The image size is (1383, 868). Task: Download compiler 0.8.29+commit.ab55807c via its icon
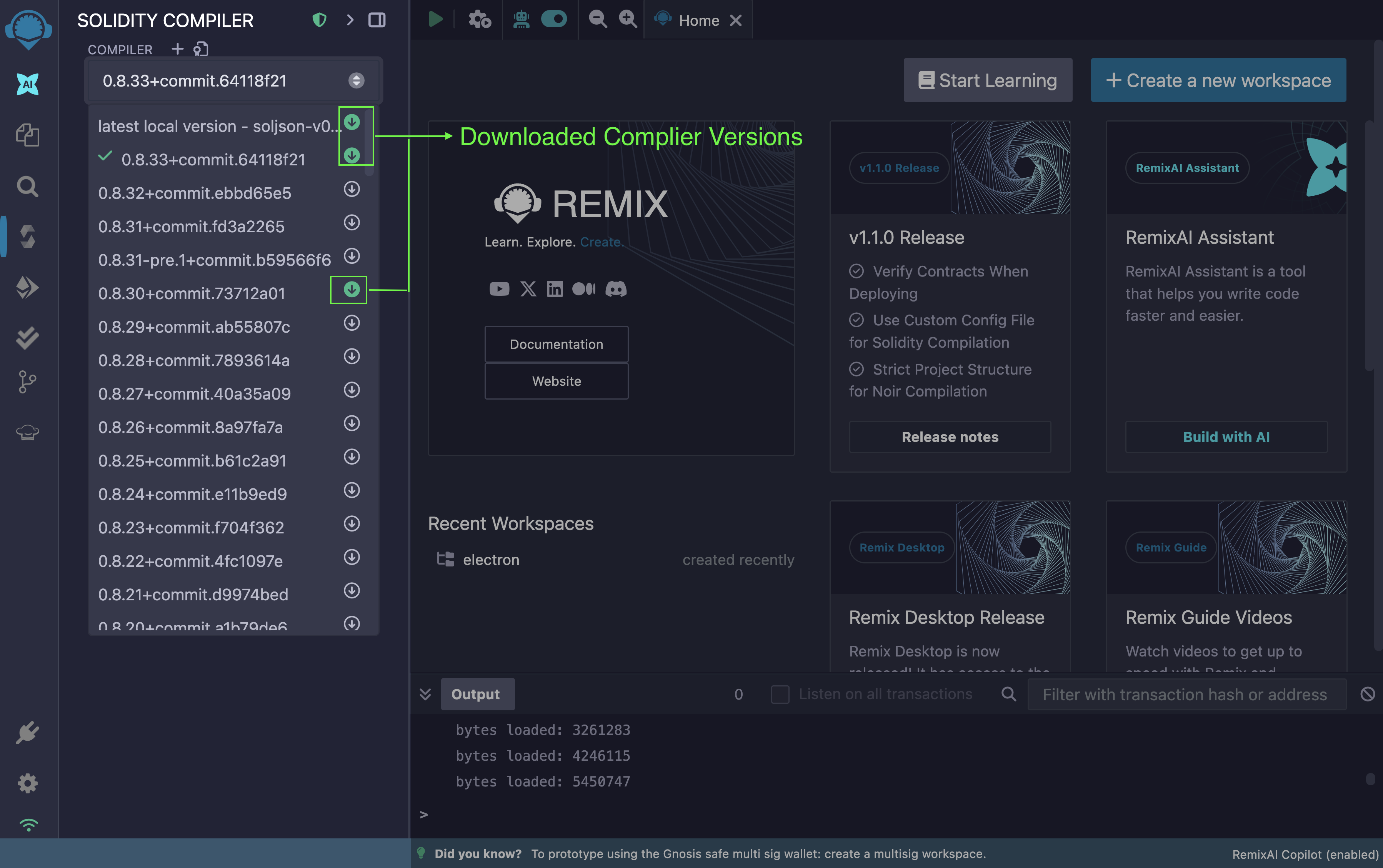352,323
